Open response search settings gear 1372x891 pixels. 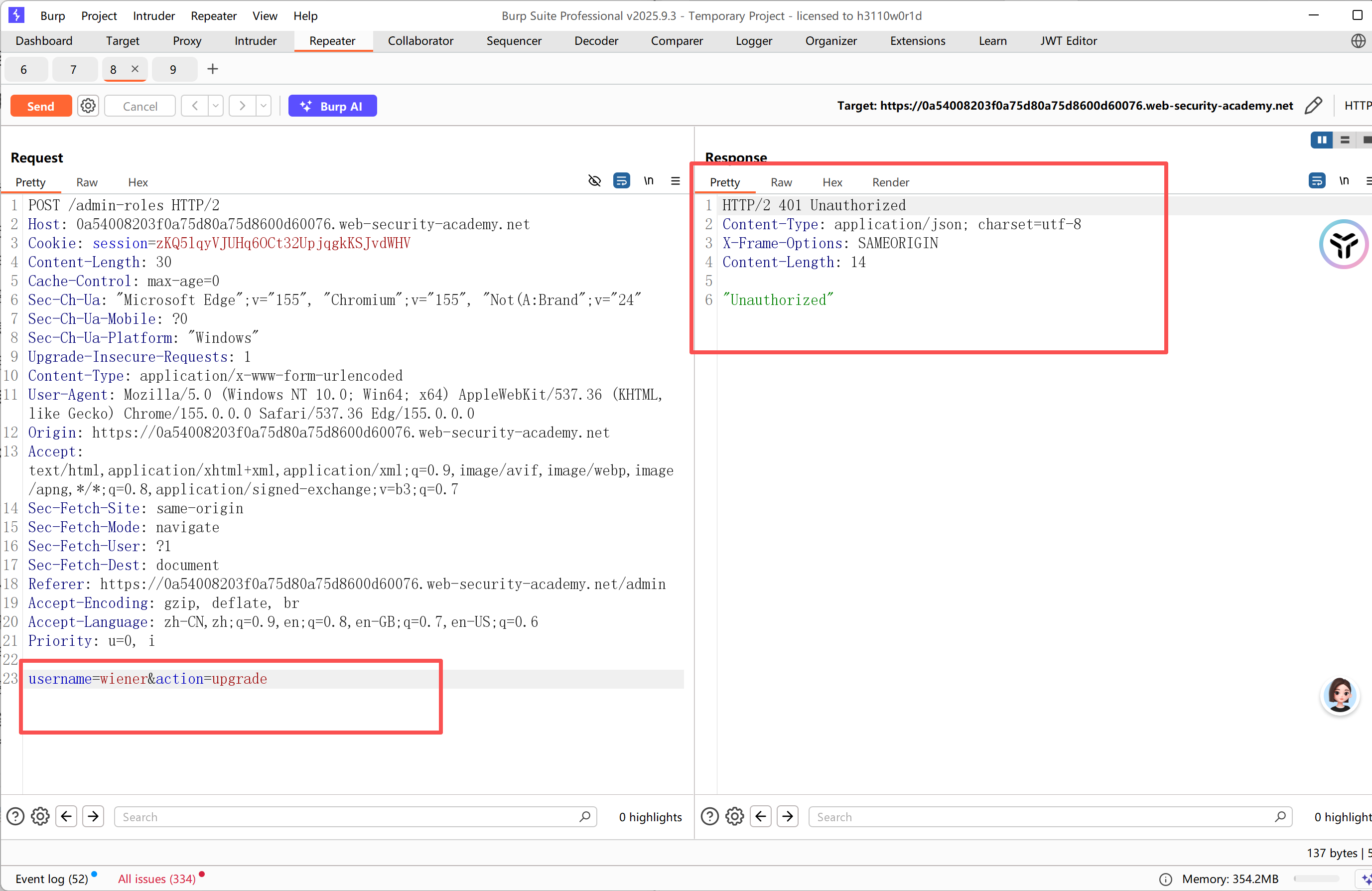click(x=734, y=817)
